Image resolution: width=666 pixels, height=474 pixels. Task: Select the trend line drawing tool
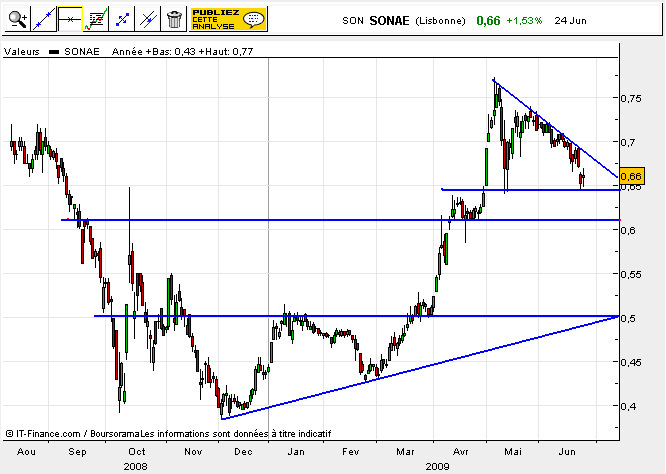click(x=44, y=19)
